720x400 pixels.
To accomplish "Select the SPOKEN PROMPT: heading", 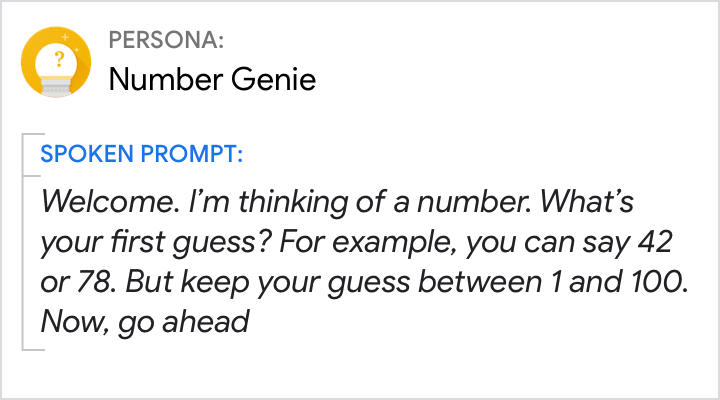I will pos(141,155).
